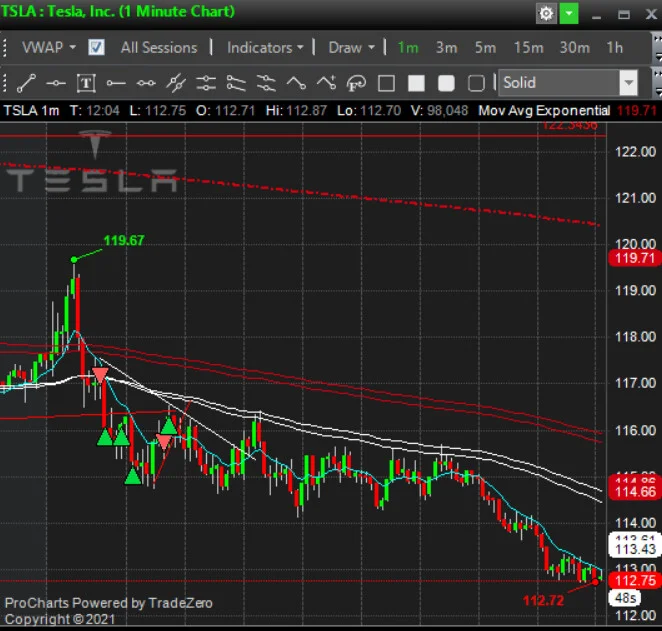Select the filled rectangle tool
Screen dimensions: 662x631
click(416, 83)
